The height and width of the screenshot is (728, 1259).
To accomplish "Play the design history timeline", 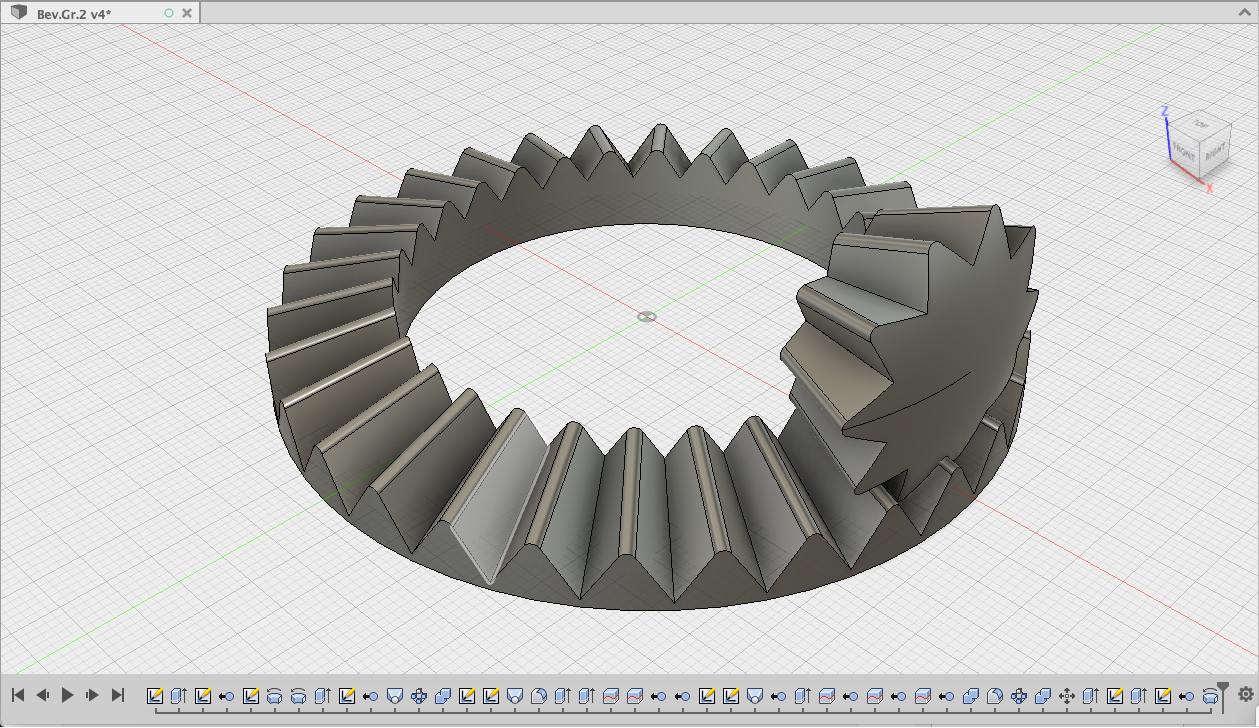I will click(68, 694).
